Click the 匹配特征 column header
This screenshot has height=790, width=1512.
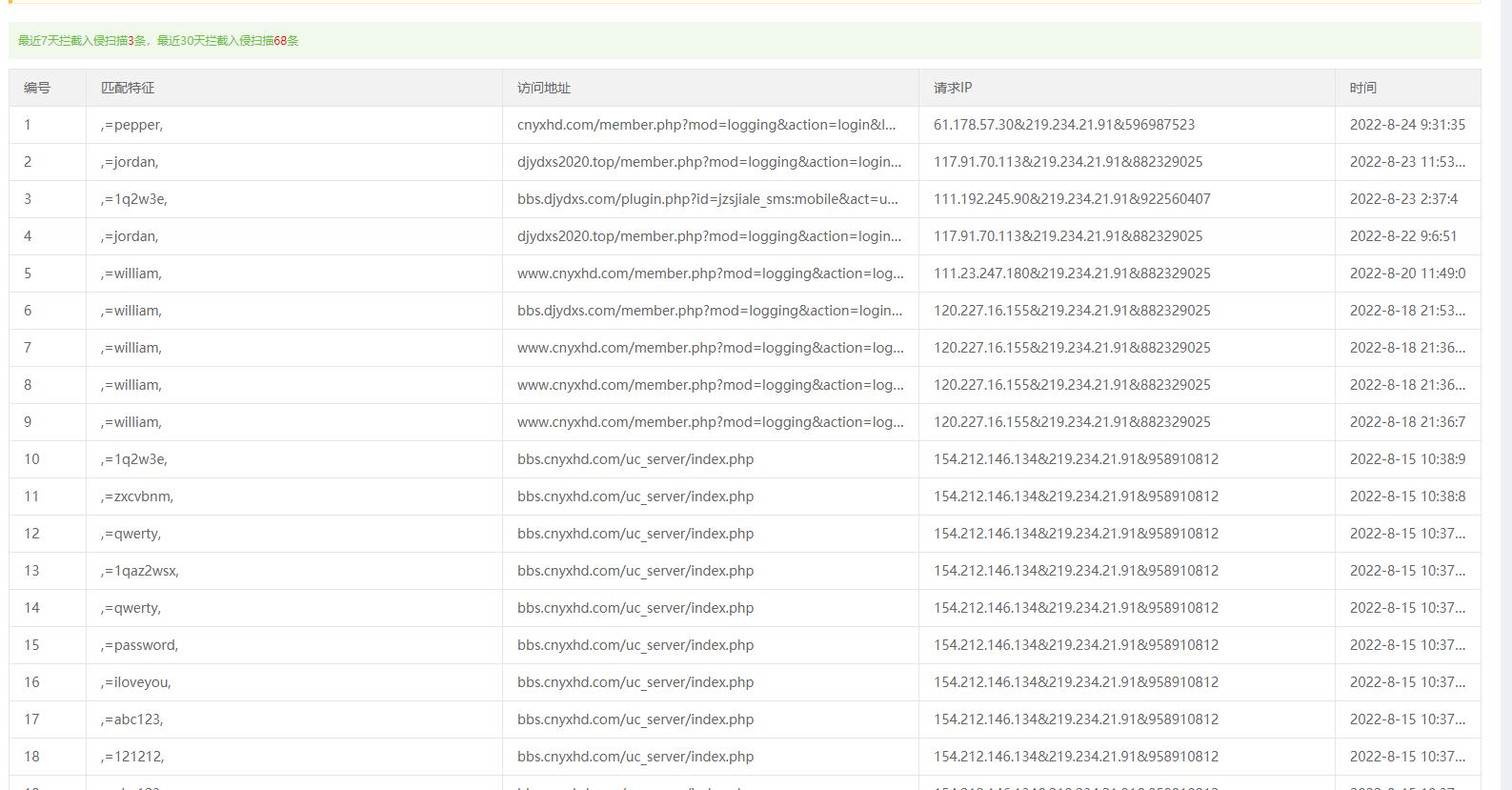click(294, 88)
